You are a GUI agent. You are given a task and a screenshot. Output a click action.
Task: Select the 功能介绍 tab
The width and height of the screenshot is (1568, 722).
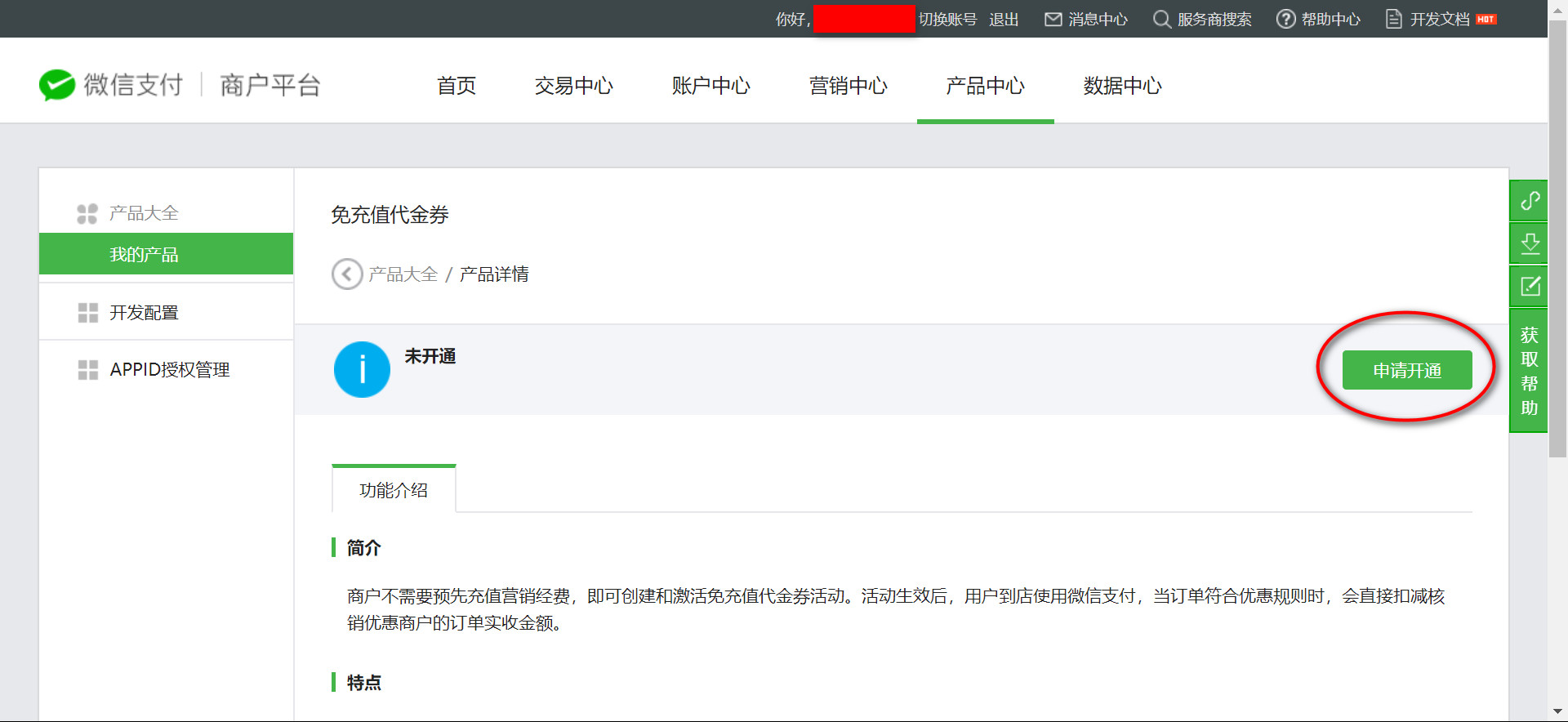pyautogui.click(x=394, y=489)
